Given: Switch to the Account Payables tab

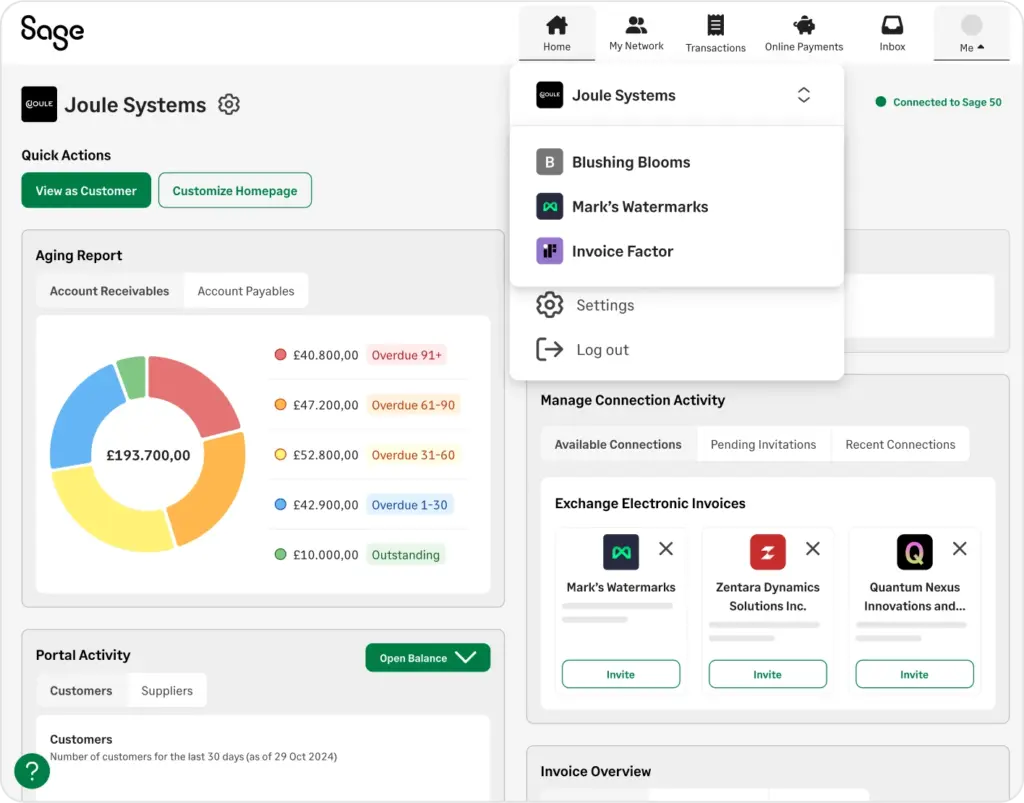Looking at the screenshot, I should point(246,291).
